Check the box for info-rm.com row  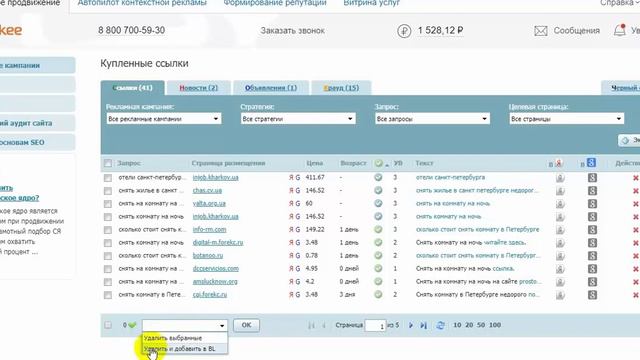[108, 230]
